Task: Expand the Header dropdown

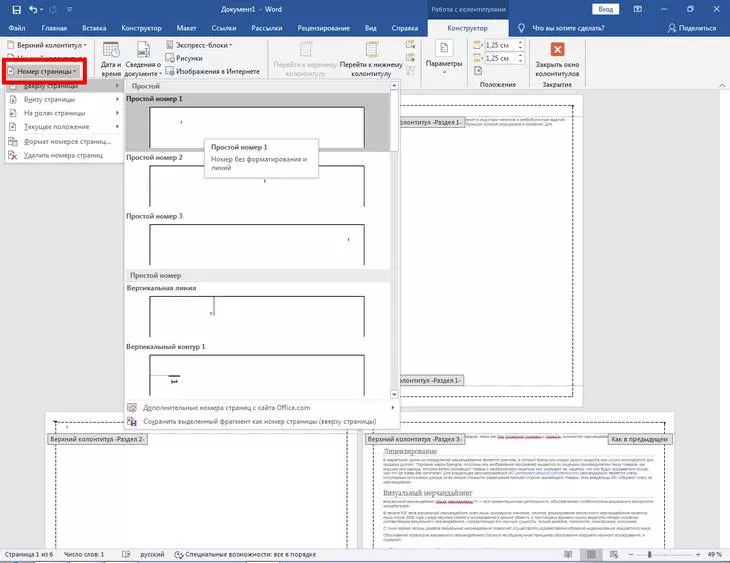Action: point(47,45)
